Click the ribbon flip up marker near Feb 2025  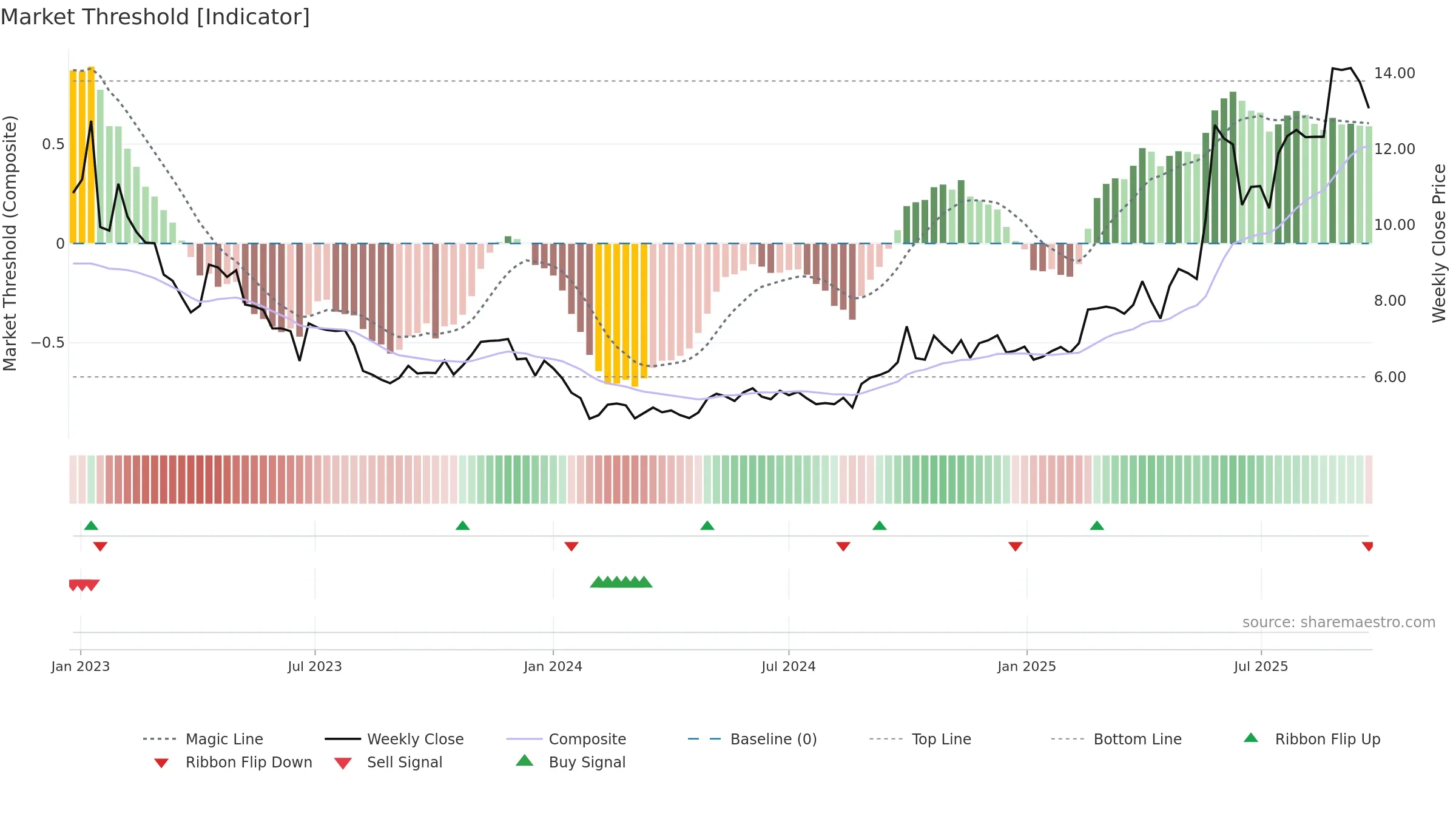(1097, 525)
